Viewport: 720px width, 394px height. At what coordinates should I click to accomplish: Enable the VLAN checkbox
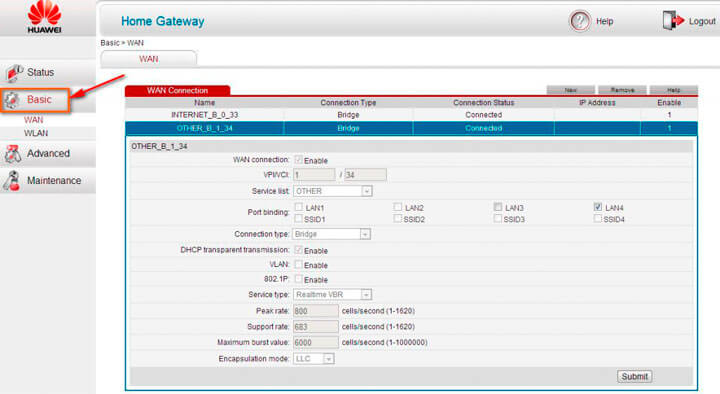298,265
